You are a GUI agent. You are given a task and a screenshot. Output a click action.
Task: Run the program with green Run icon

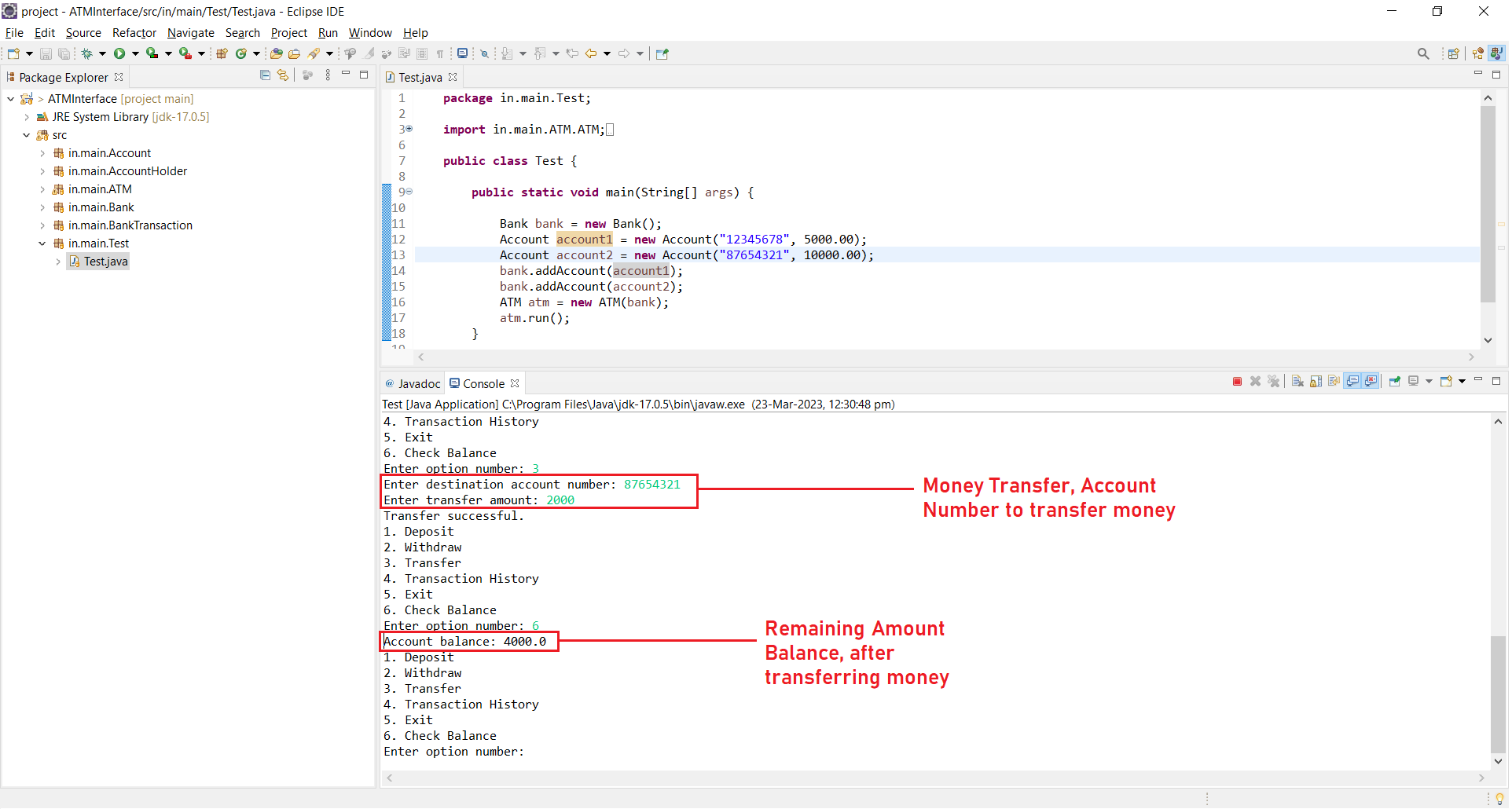119,53
